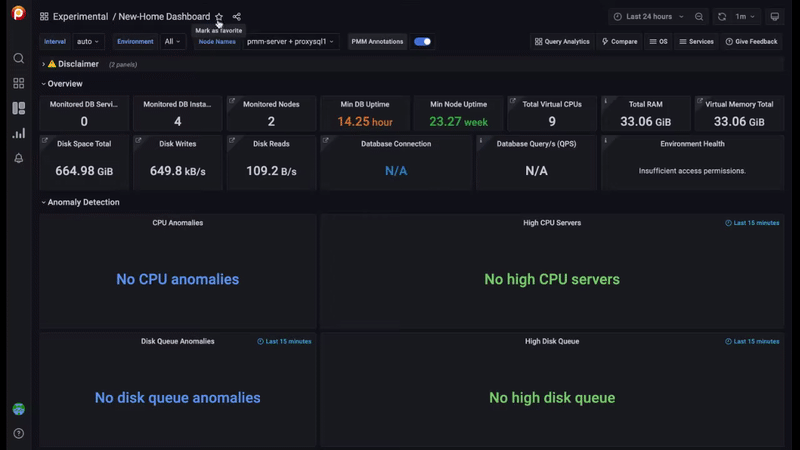
Task: Open the Interval auto dropdown
Action: 88,42
